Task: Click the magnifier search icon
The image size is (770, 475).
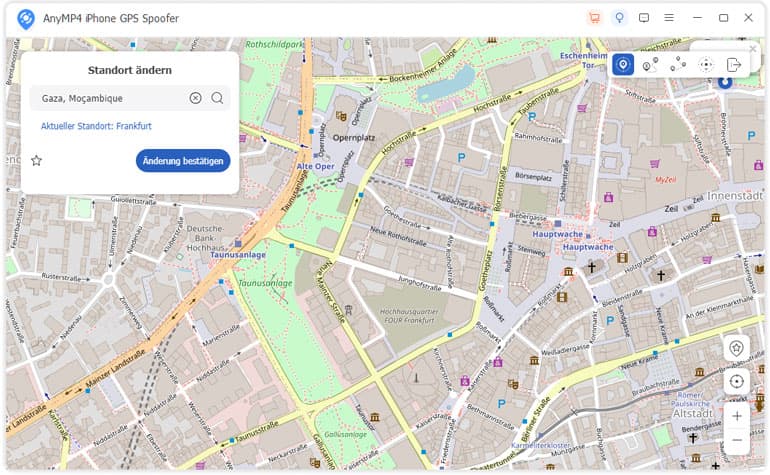Action: click(217, 98)
